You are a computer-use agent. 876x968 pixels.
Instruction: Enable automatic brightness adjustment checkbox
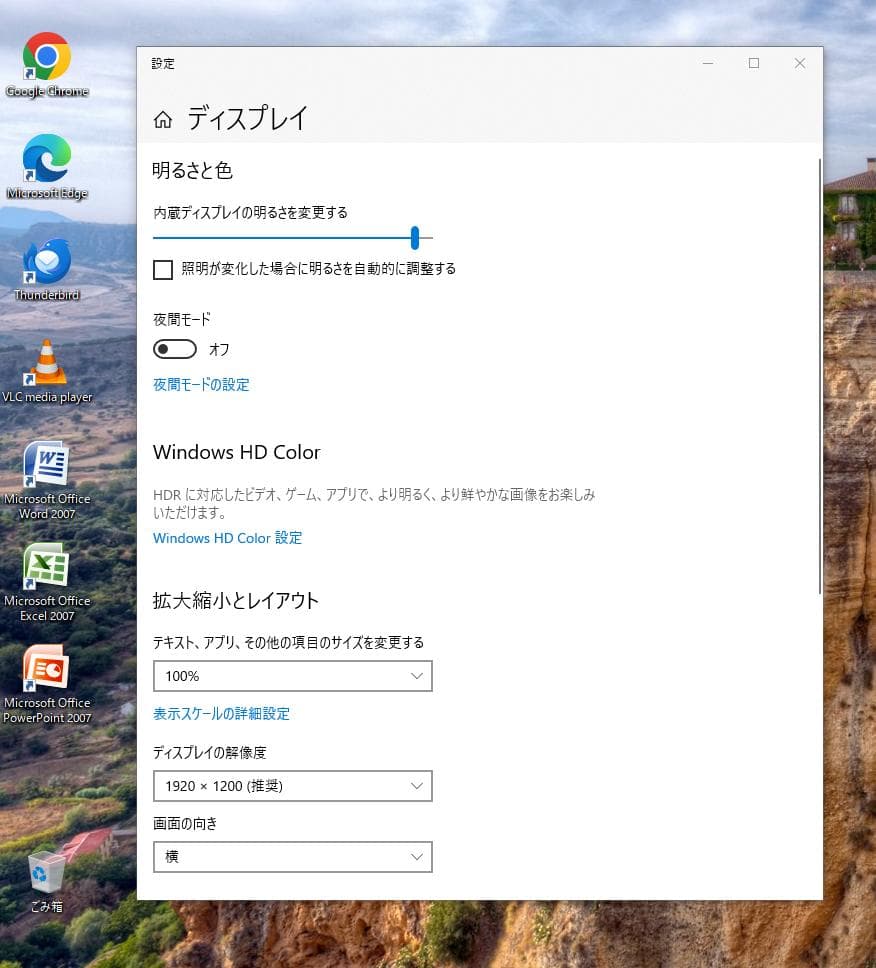(163, 269)
